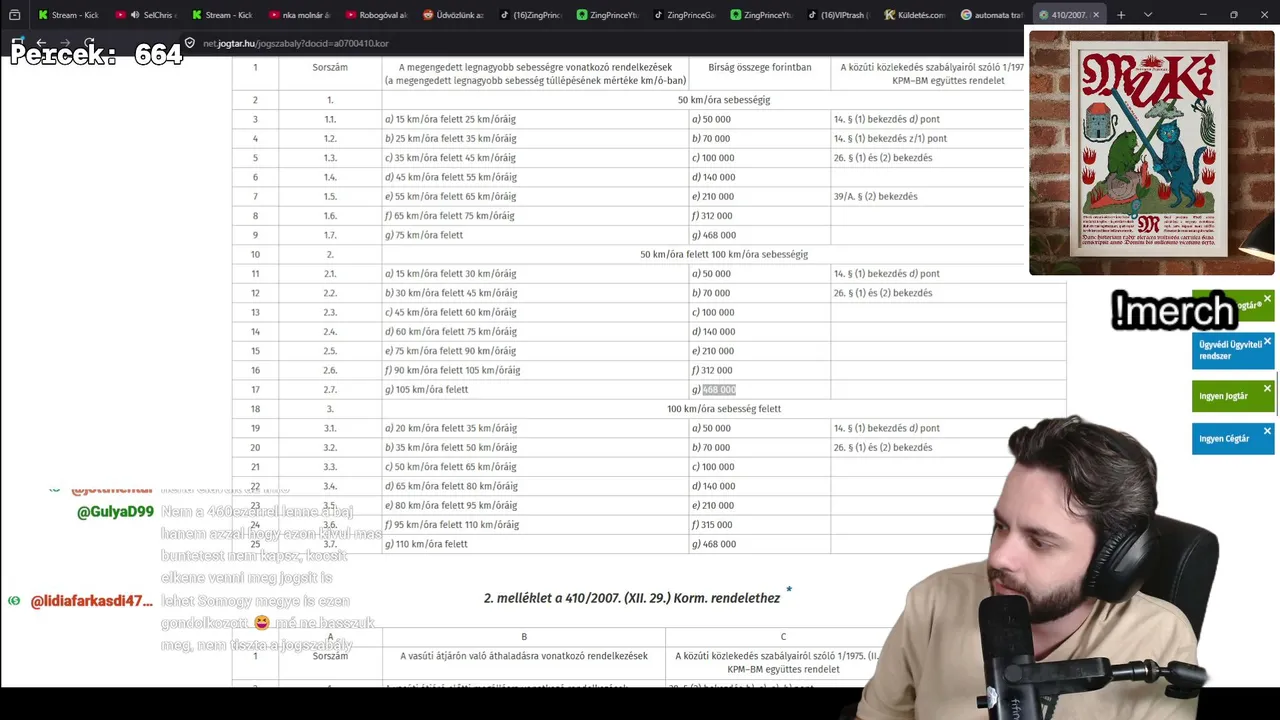
Task: Expand the tab search dropdown chevron
Action: (x=1147, y=15)
